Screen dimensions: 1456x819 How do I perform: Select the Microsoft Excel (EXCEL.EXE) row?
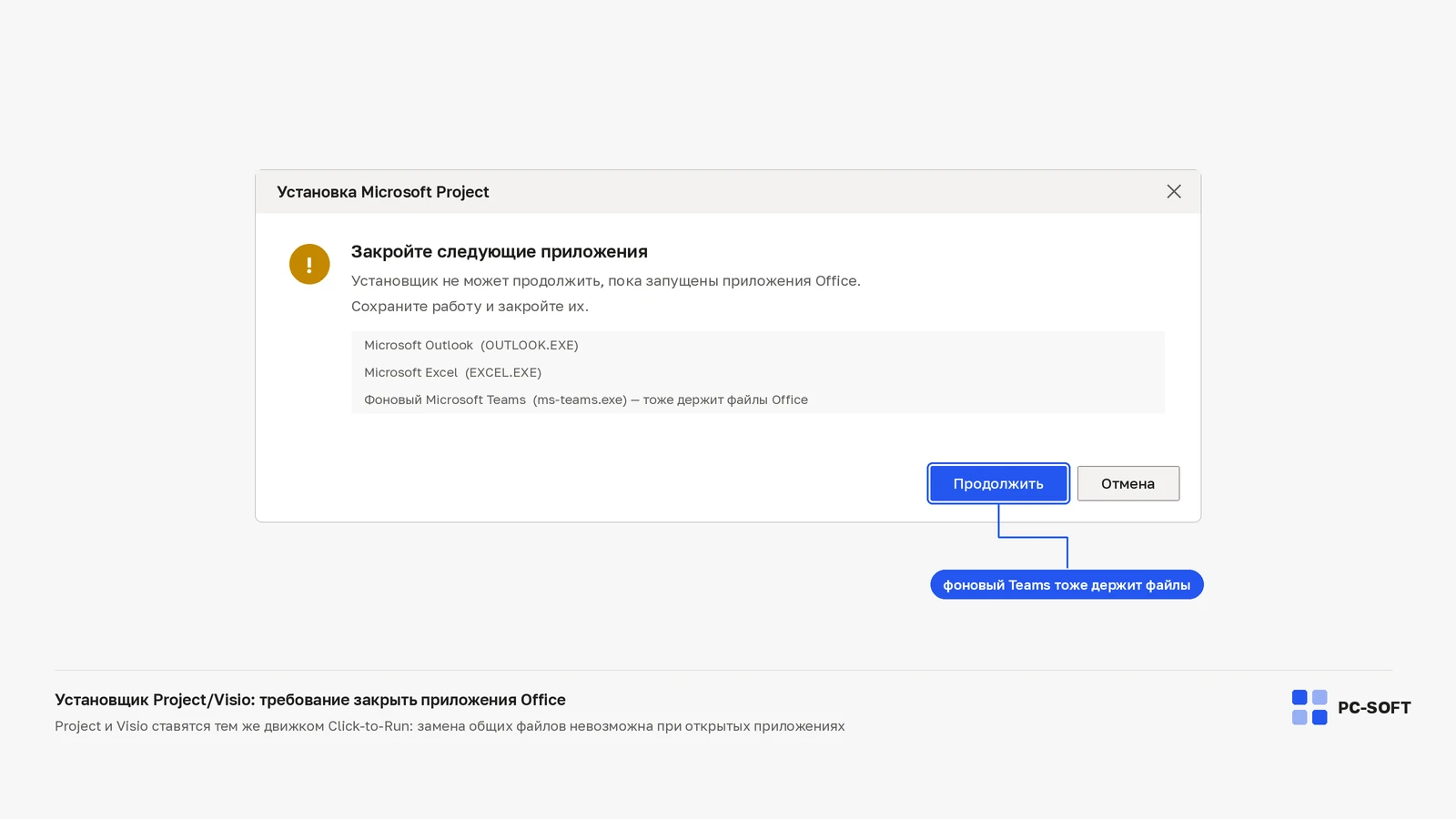pyautogui.click(x=758, y=372)
